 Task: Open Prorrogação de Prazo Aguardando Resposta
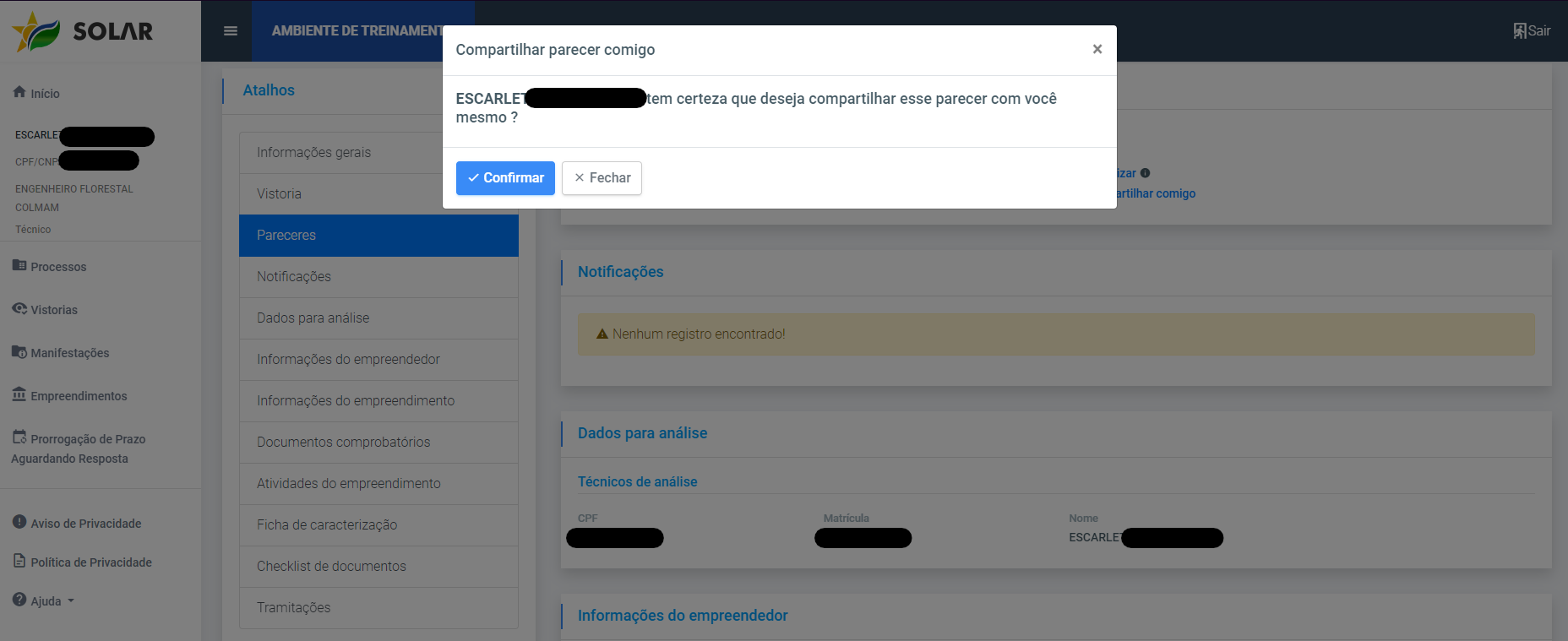[x=79, y=448]
